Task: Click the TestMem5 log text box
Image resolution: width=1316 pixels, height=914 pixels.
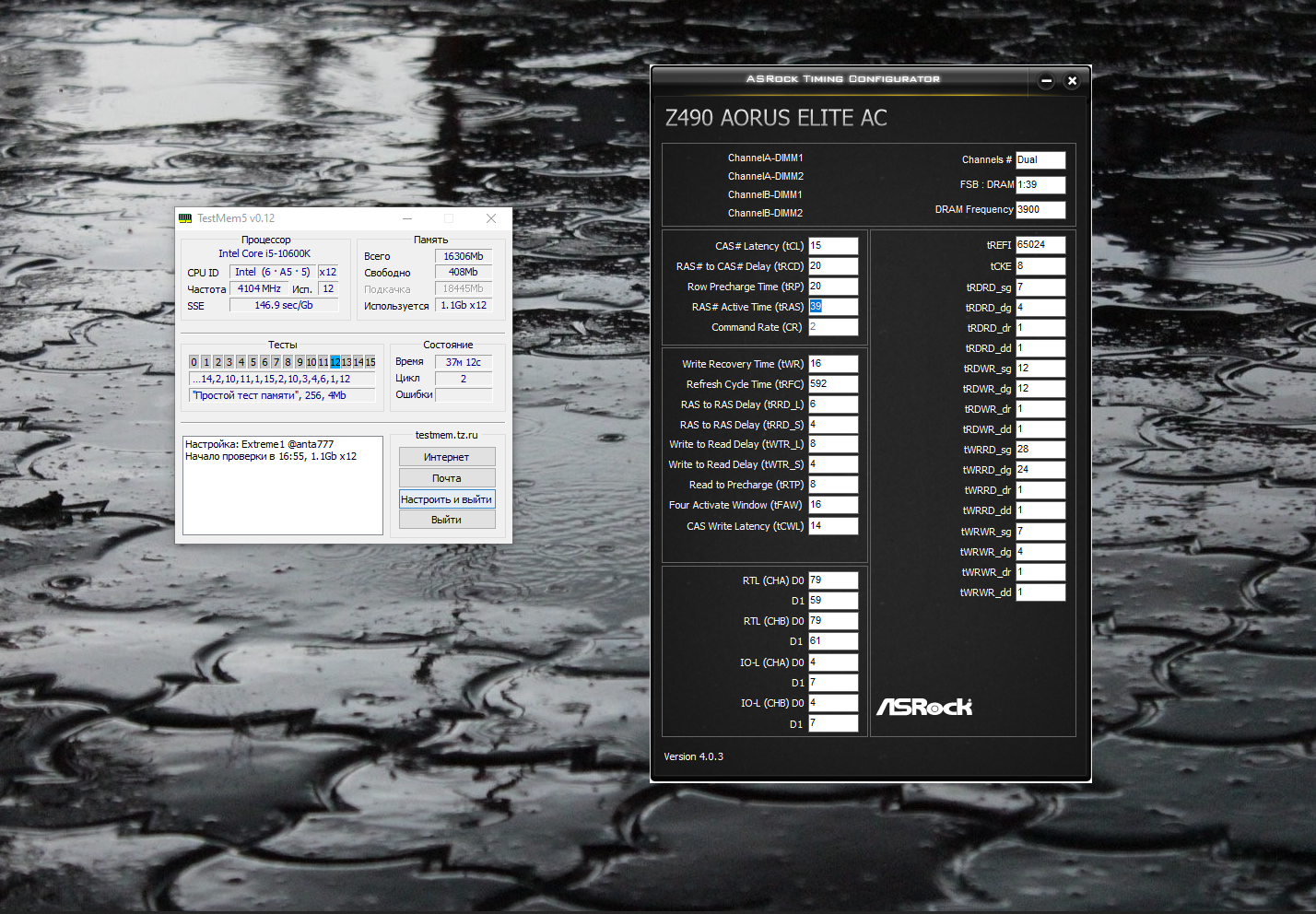Action: (x=283, y=486)
